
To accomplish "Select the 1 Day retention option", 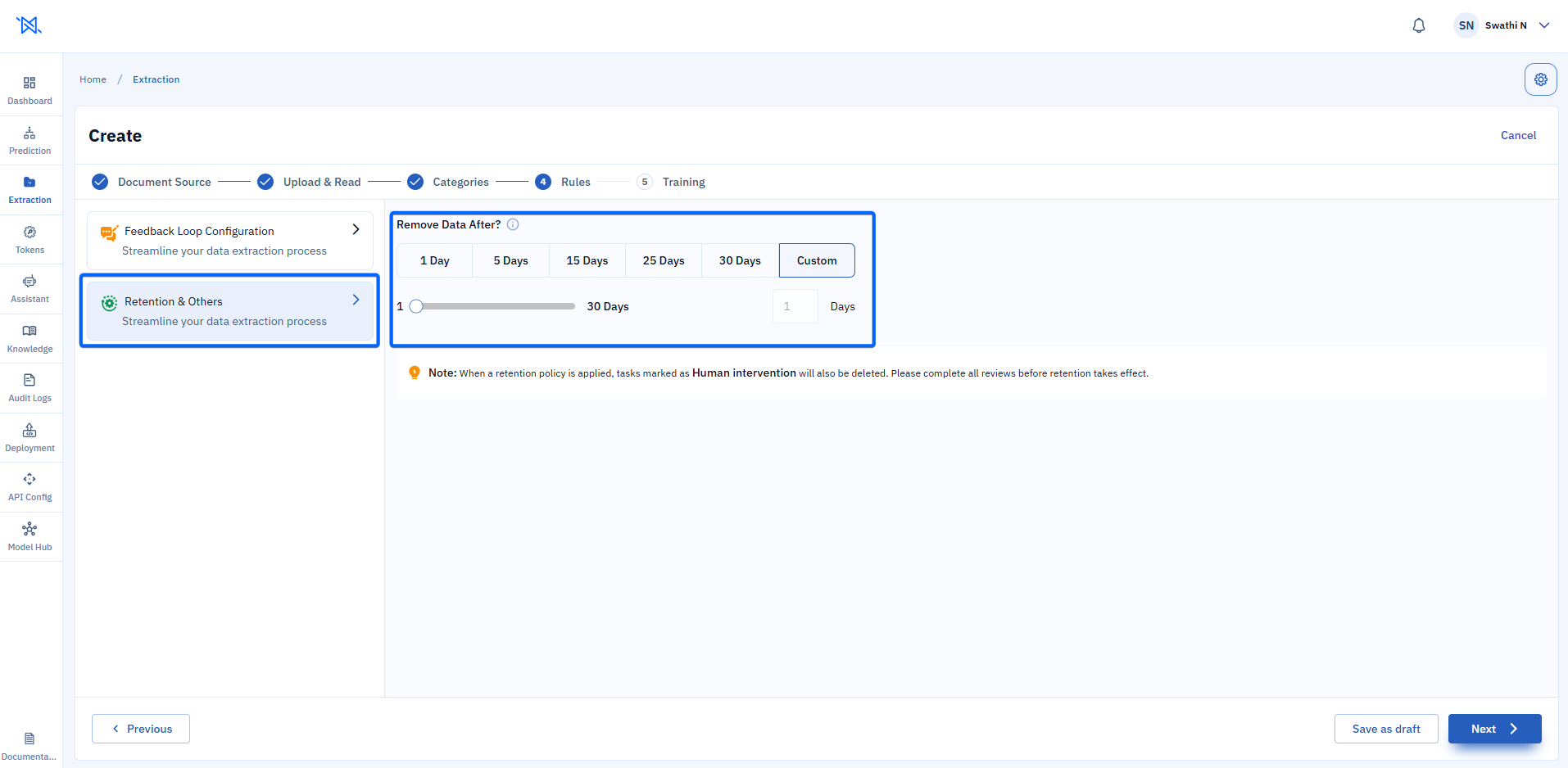I will [435, 260].
